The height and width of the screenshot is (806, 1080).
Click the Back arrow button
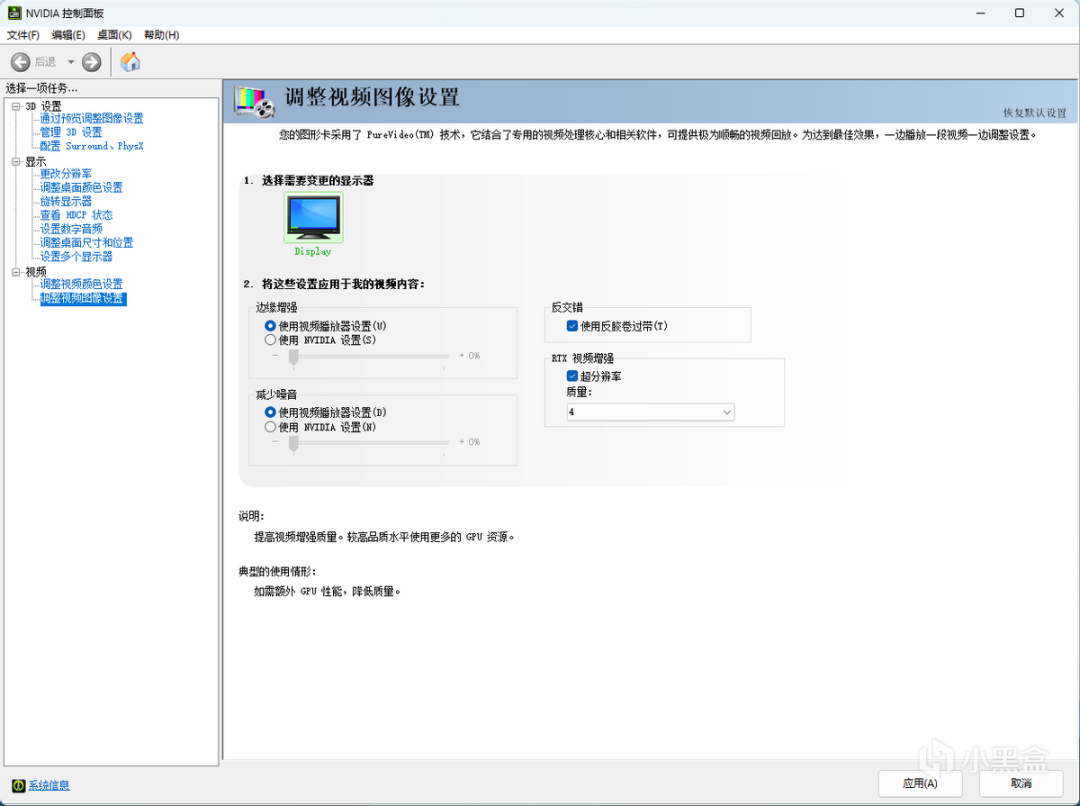(21, 62)
